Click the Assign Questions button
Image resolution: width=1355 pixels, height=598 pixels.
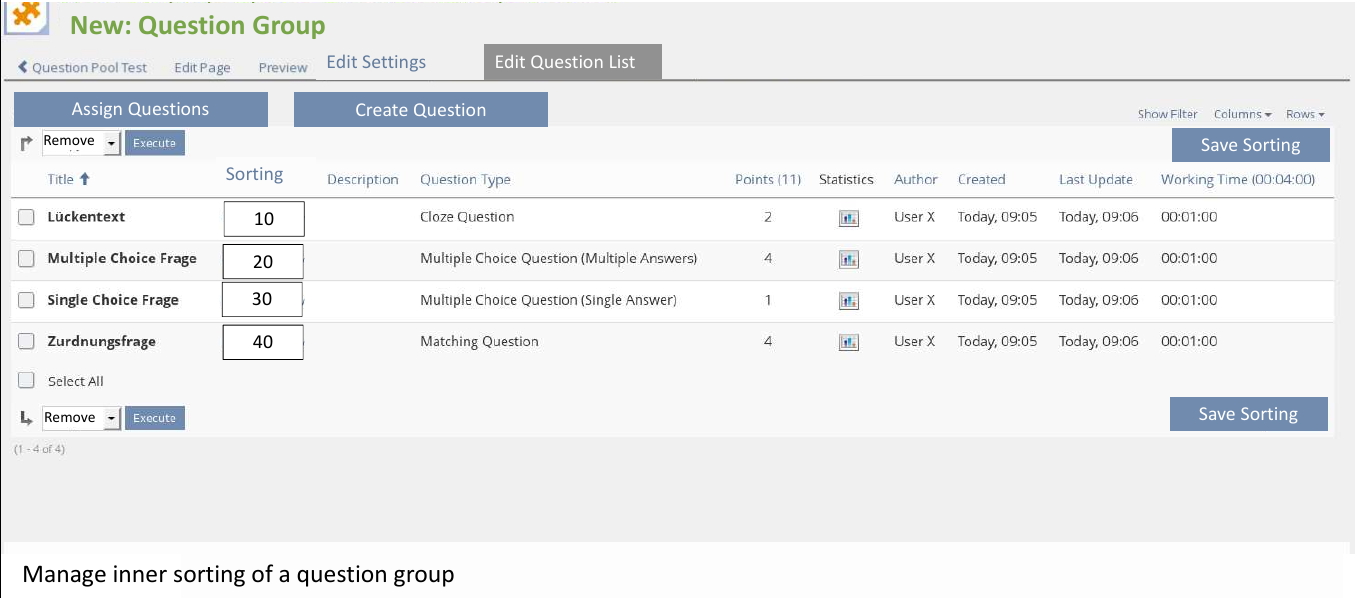[x=141, y=110]
